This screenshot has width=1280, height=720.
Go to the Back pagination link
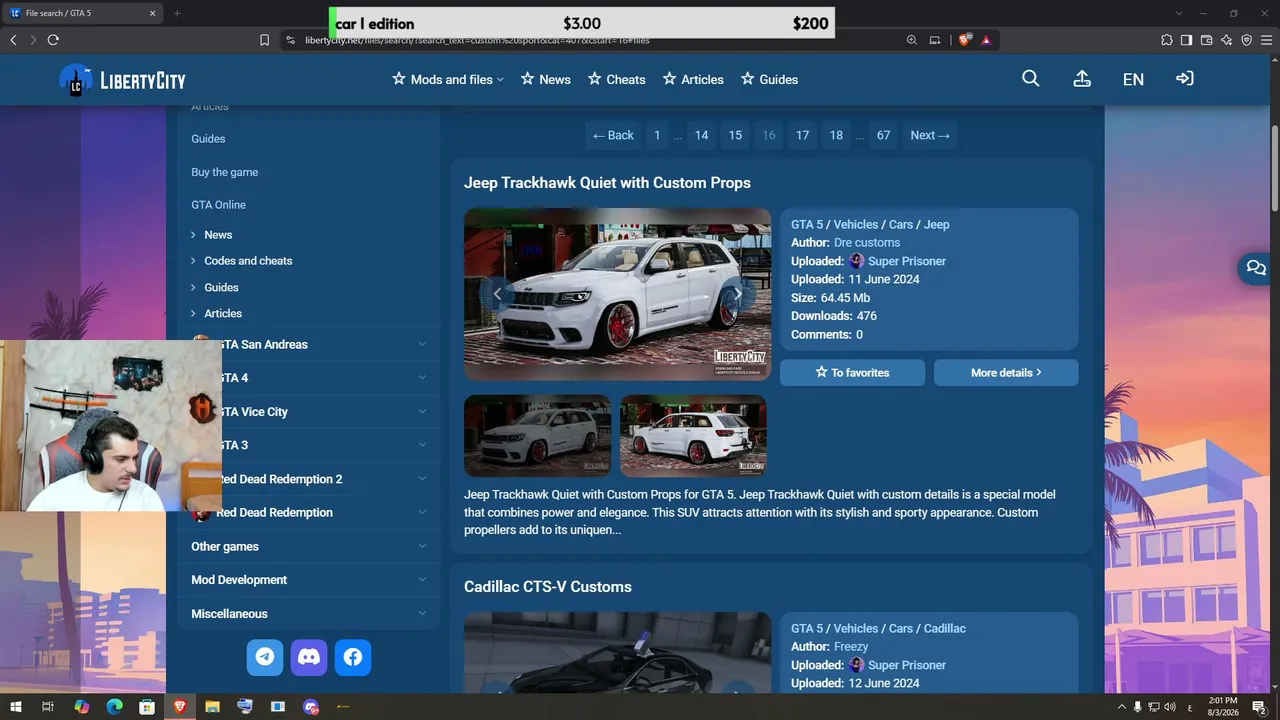[x=613, y=135]
